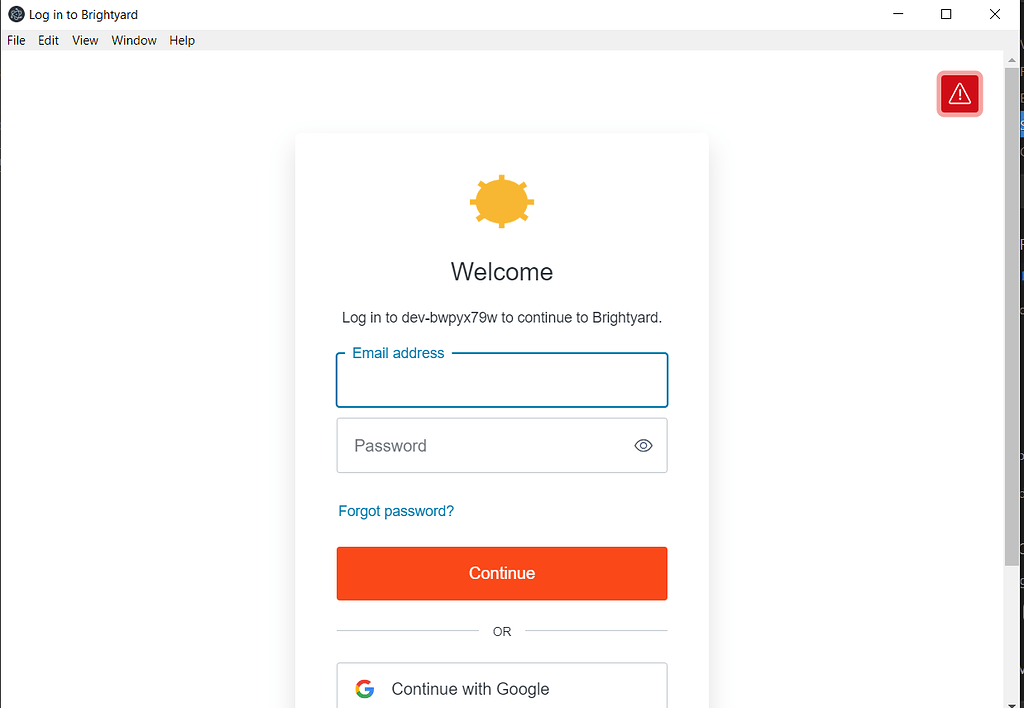Click the red warning alert icon
Screen dimensions: 1024x708
click(959, 93)
